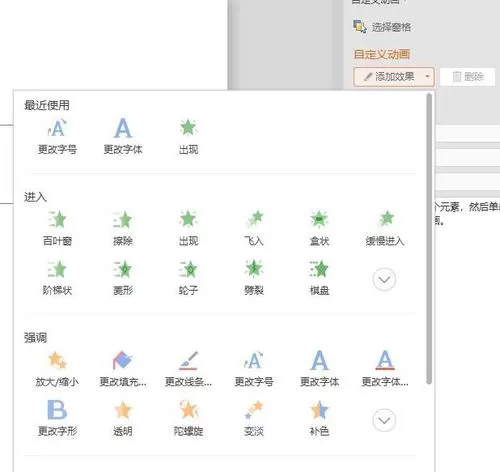Apply 透明 emphasis effect
Image resolution: width=500 pixels, height=472 pixels.
pos(123,418)
